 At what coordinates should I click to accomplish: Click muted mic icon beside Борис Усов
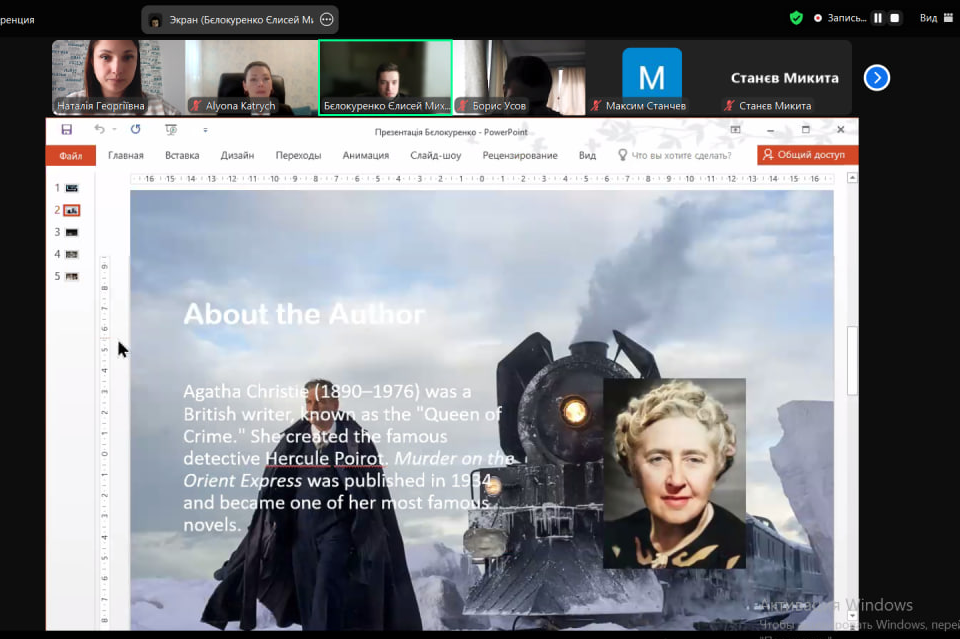point(463,106)
